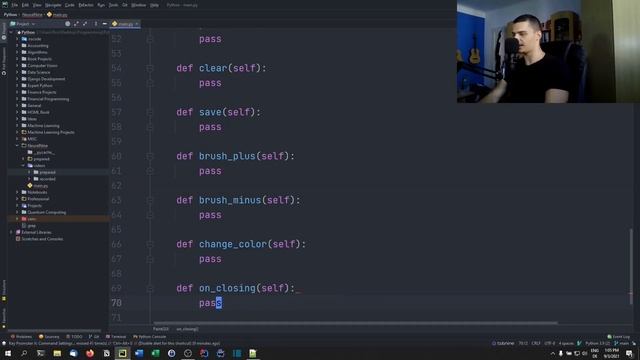Click the clock and date in the taskbar
The width and height of the screenshot is (640, 360).
611,353
